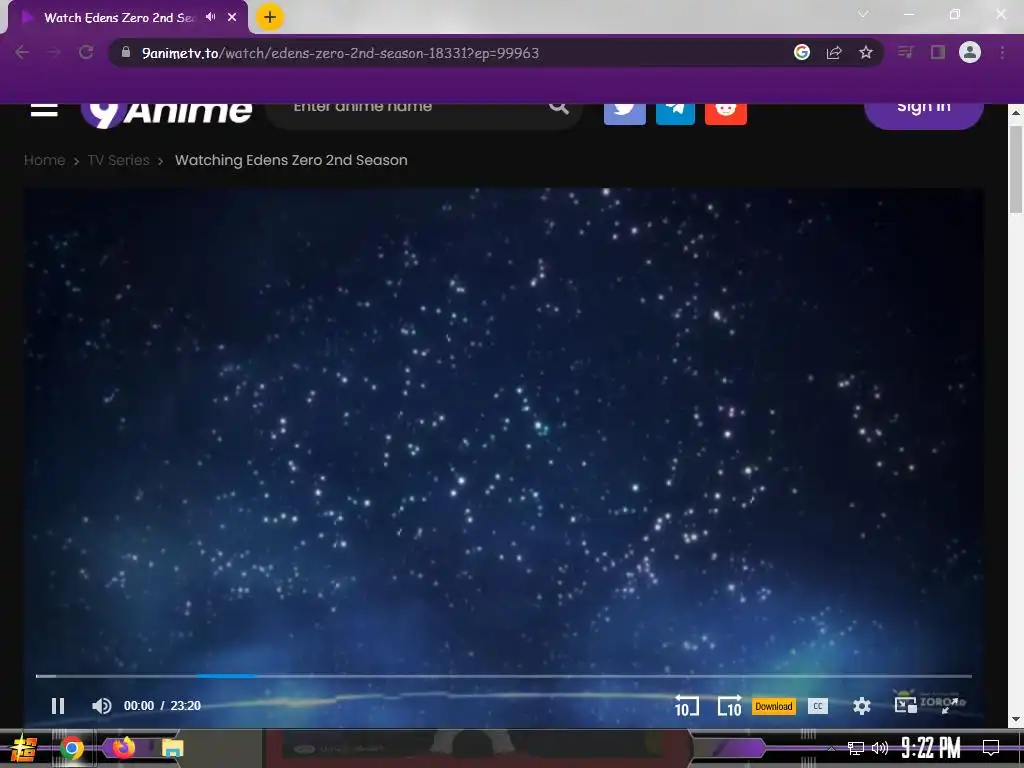Click the page vertical scrollbar thumb

click(1016, 170)
